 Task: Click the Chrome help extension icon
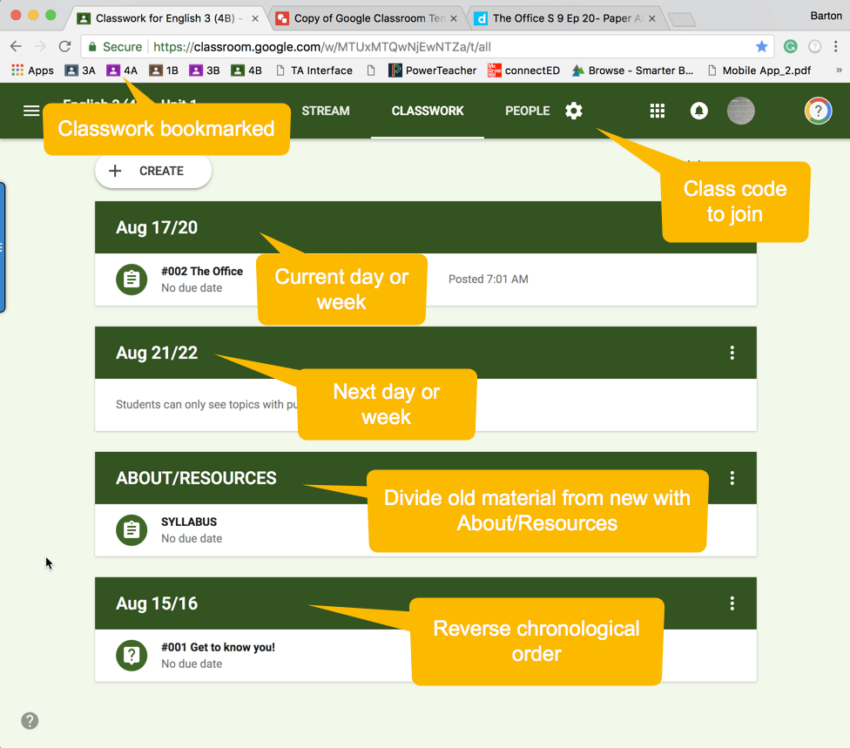tap(814, 47)
